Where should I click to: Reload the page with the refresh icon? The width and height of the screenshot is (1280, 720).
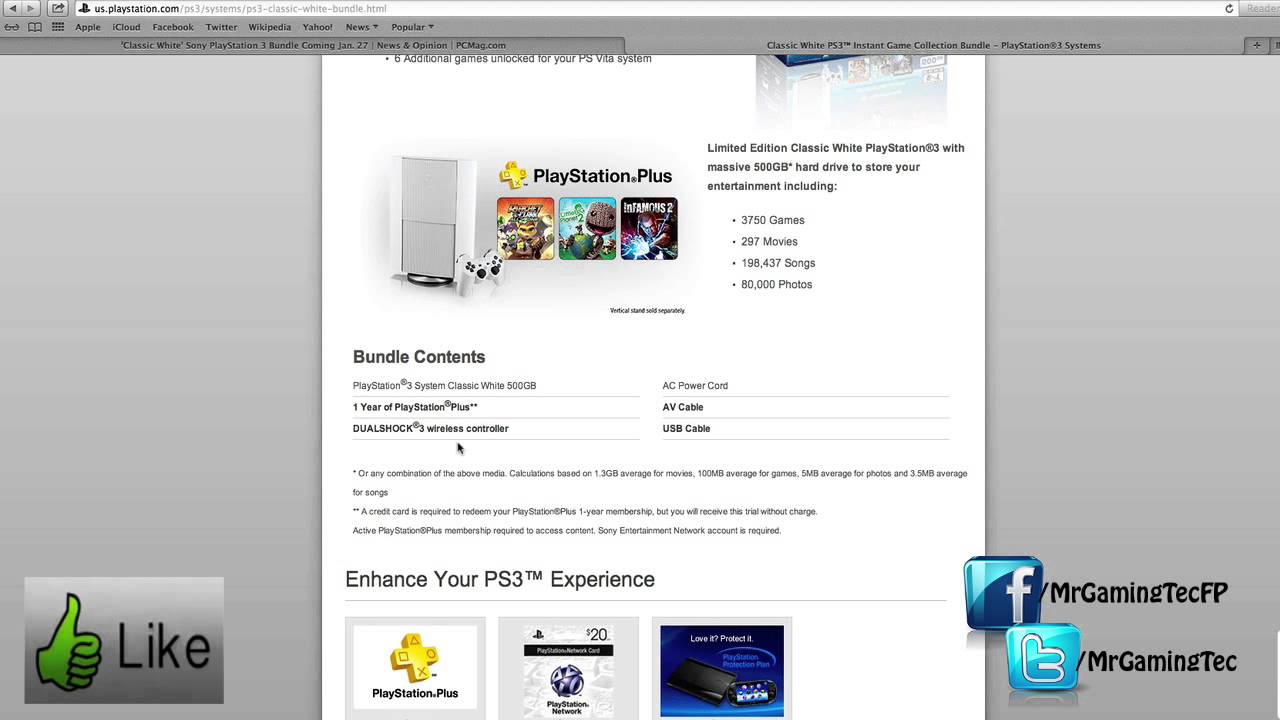click(x=1229, y=8)
